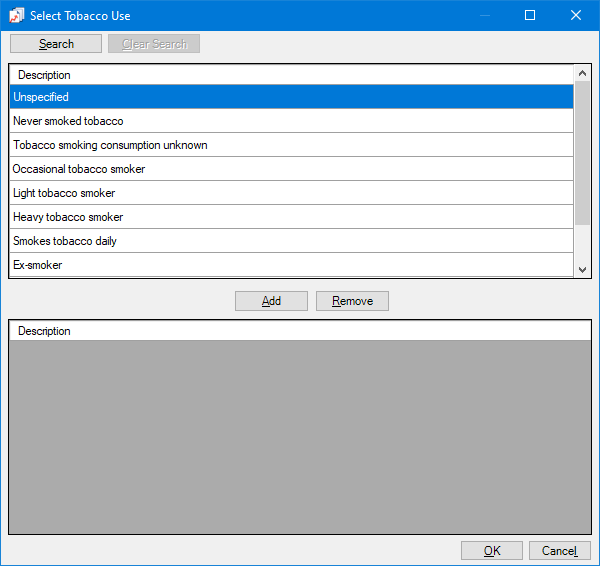
Task: Click the Add button
Action: (x=271, y=301)
